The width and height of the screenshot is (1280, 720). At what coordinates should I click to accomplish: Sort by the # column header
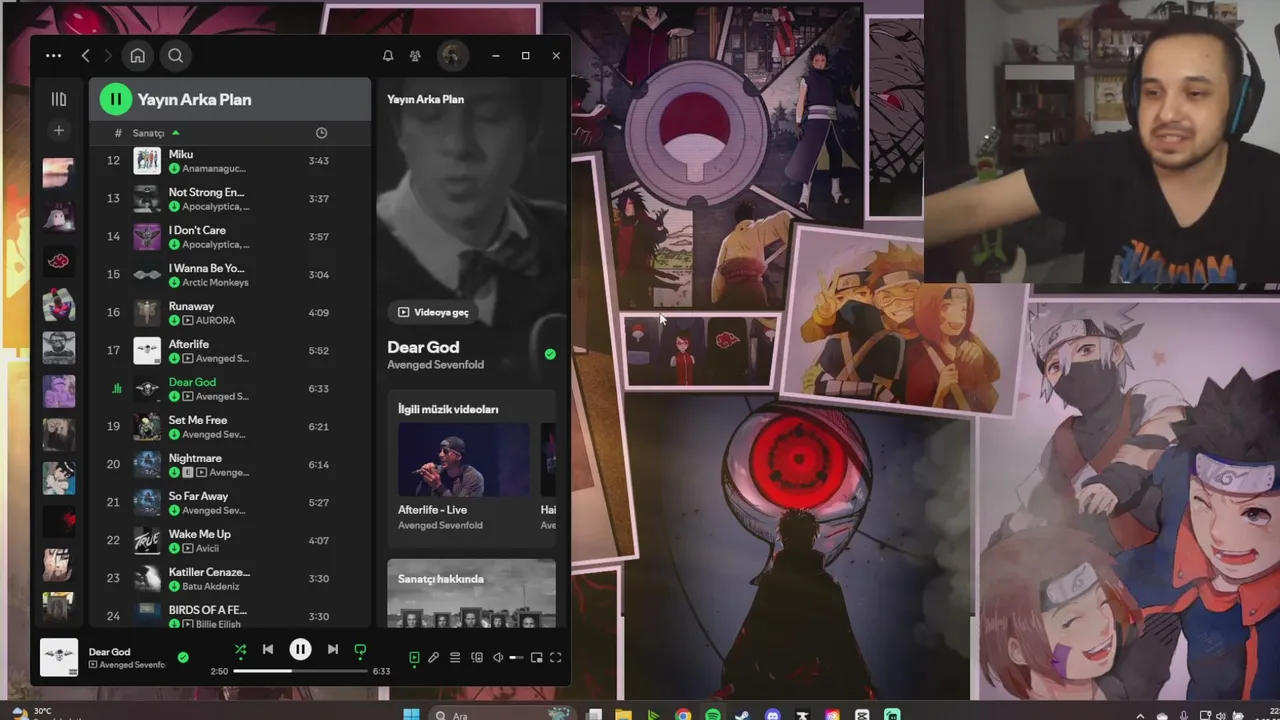click(118, 133)
